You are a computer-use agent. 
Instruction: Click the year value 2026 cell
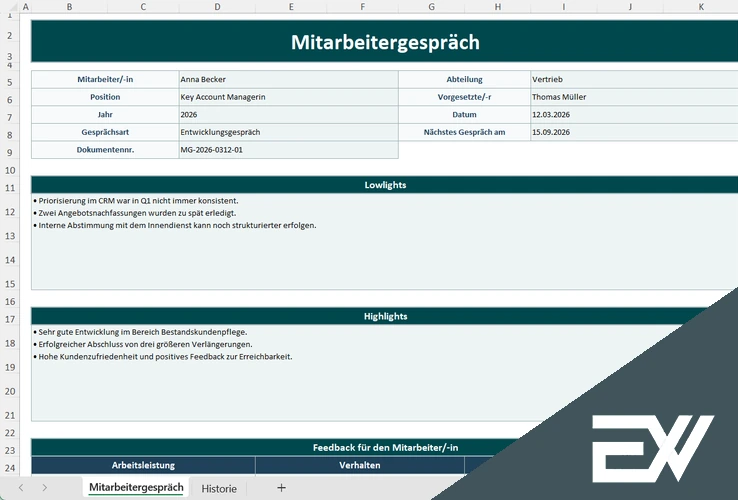point(289,114)
